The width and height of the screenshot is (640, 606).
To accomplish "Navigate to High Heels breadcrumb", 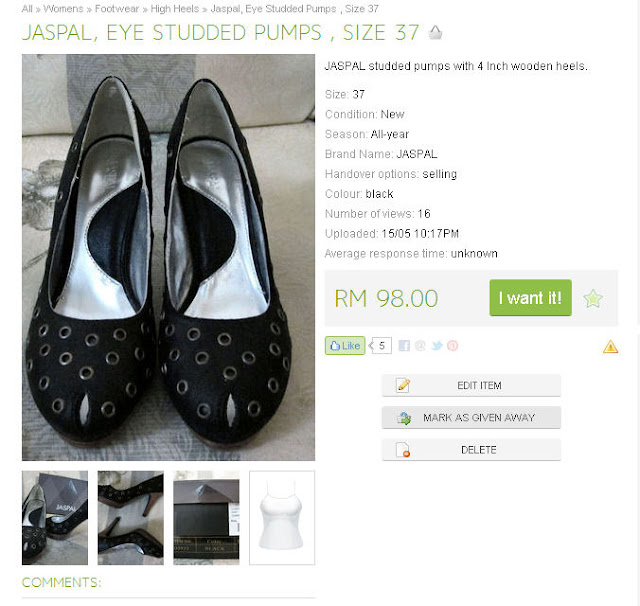I will 175,9.
